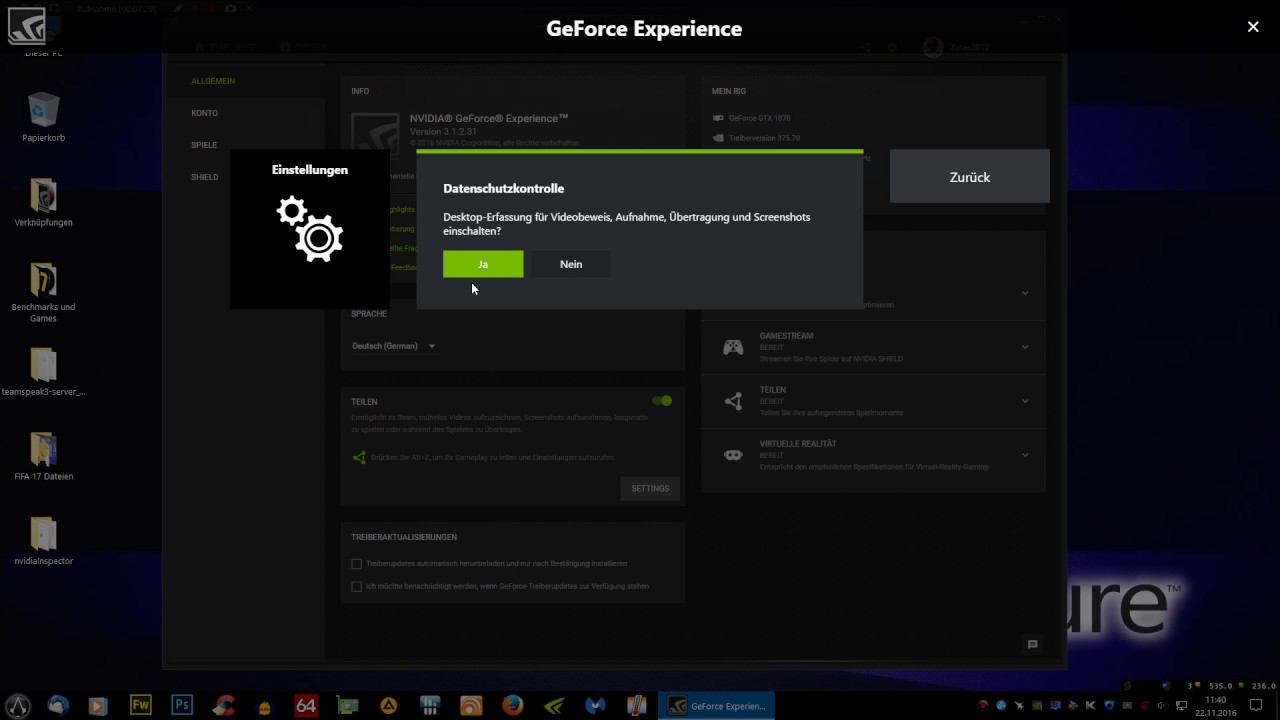Select the Papierkorb desktop icon
This screenshot has width=1280, height=720.
[x=43, y=117]
